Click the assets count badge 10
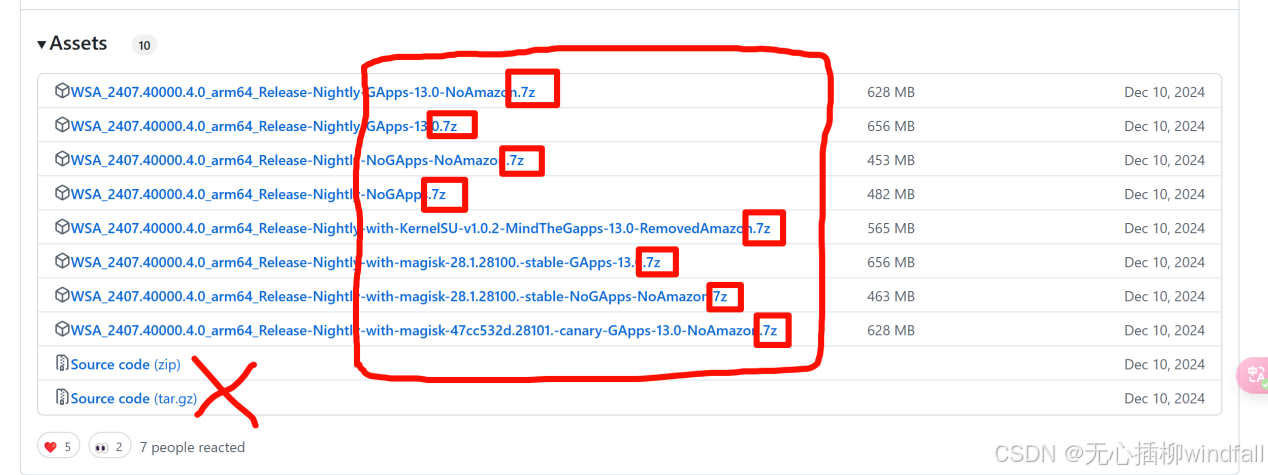This screenshot has width=1268, height=475. [144, 45]
